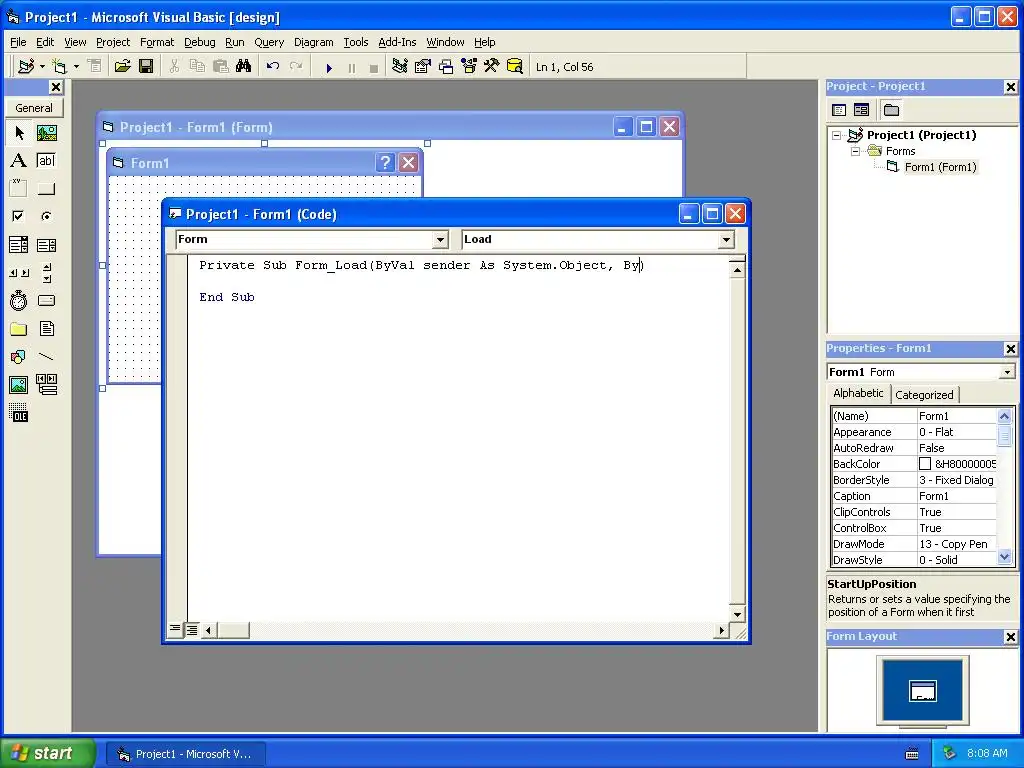Select the DriveListBox control tool
1024x768 pixels.
click(x=46, y=300)
